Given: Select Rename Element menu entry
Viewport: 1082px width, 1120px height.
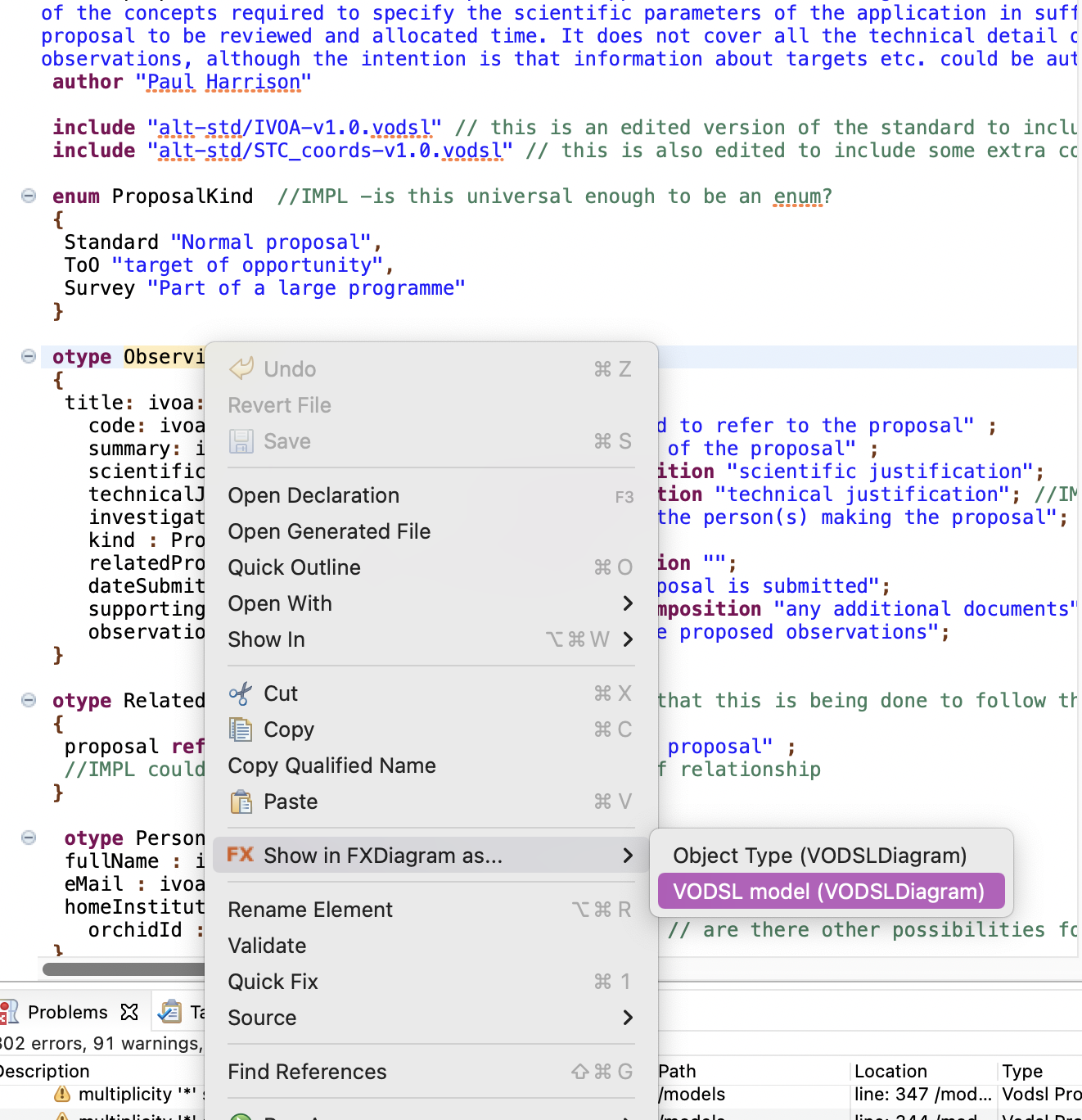Looking at the screenshot, I should click(x=431, y=910).
